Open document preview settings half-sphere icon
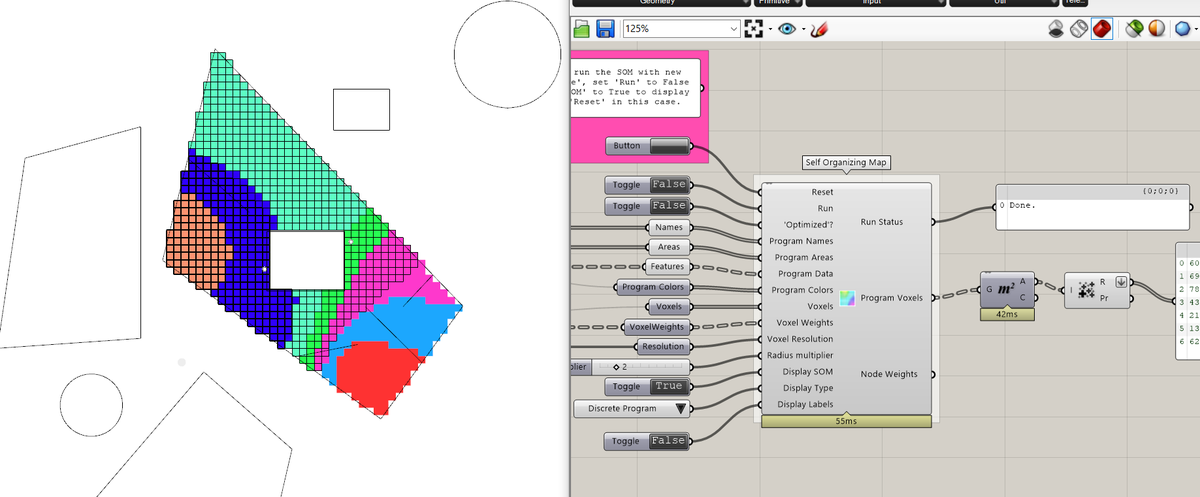 pos(1157,29)
